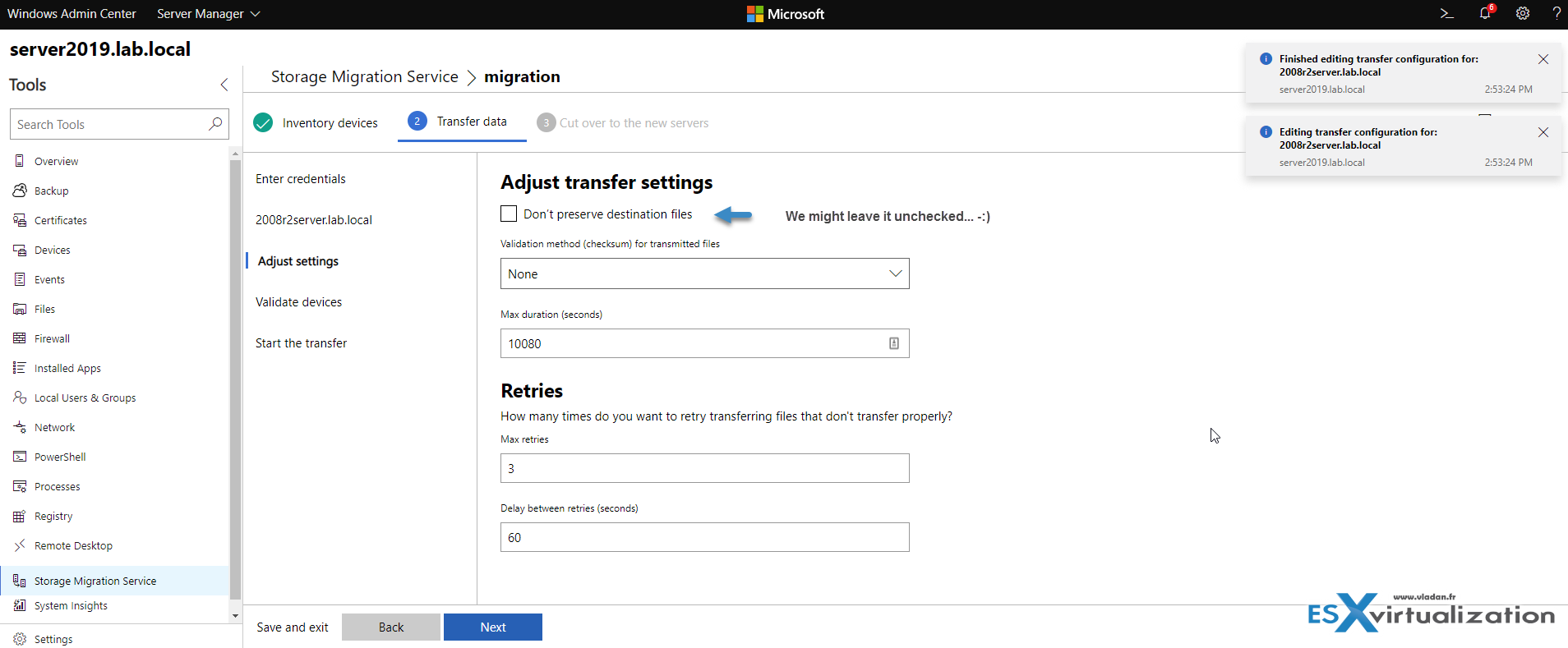1568x648 pixels.
Task: Click the Max duration field
Action: point(704,343)
